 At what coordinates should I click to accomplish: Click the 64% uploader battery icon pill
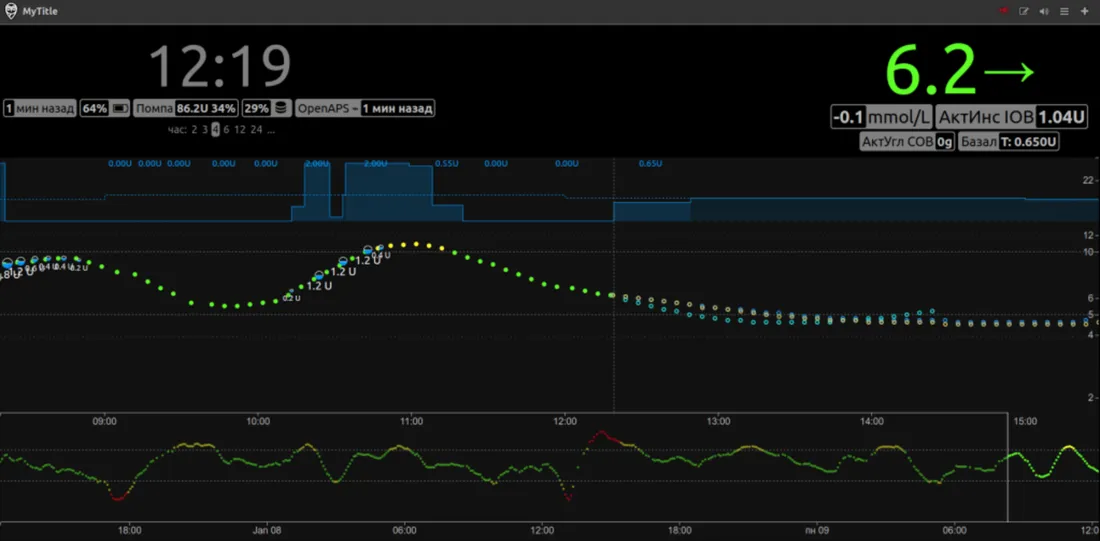105,109
